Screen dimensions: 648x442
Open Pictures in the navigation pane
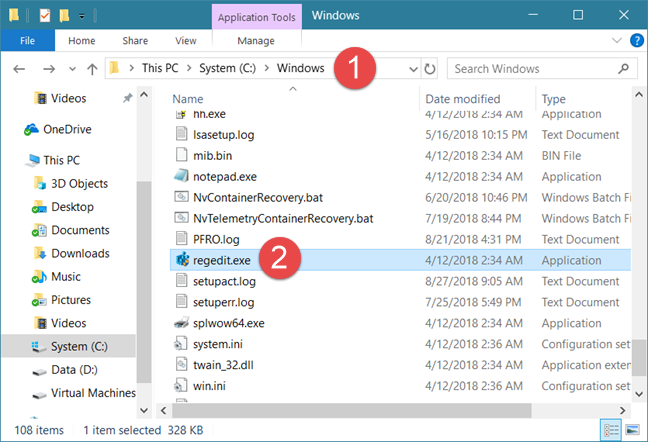(x=71, y=300)
